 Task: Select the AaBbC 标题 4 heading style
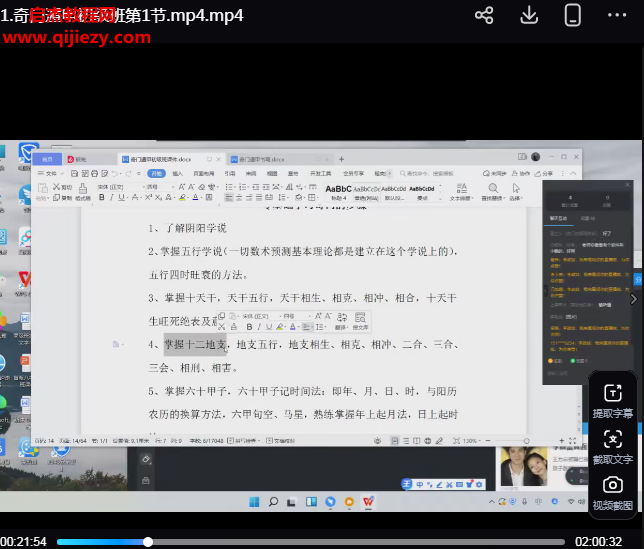[338, 192]
